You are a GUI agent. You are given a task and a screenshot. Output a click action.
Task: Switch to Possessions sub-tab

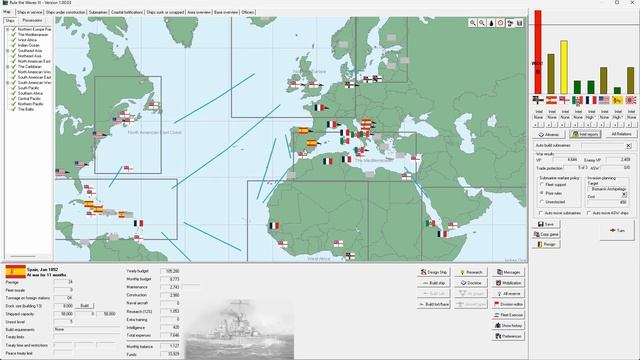point(32,20)
